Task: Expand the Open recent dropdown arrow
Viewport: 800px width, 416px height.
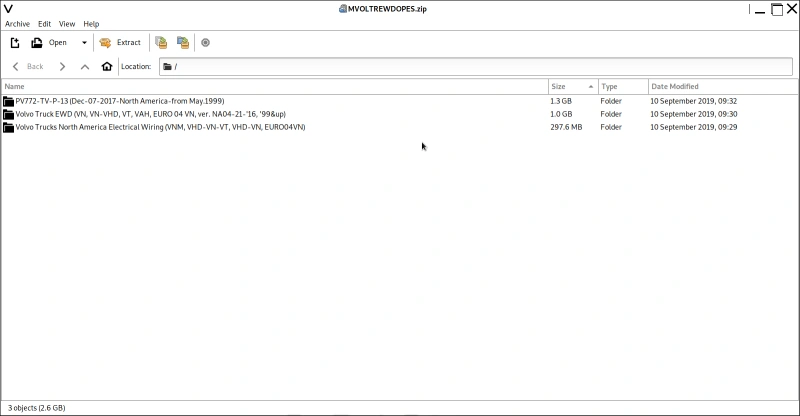Action: [84, 43]
